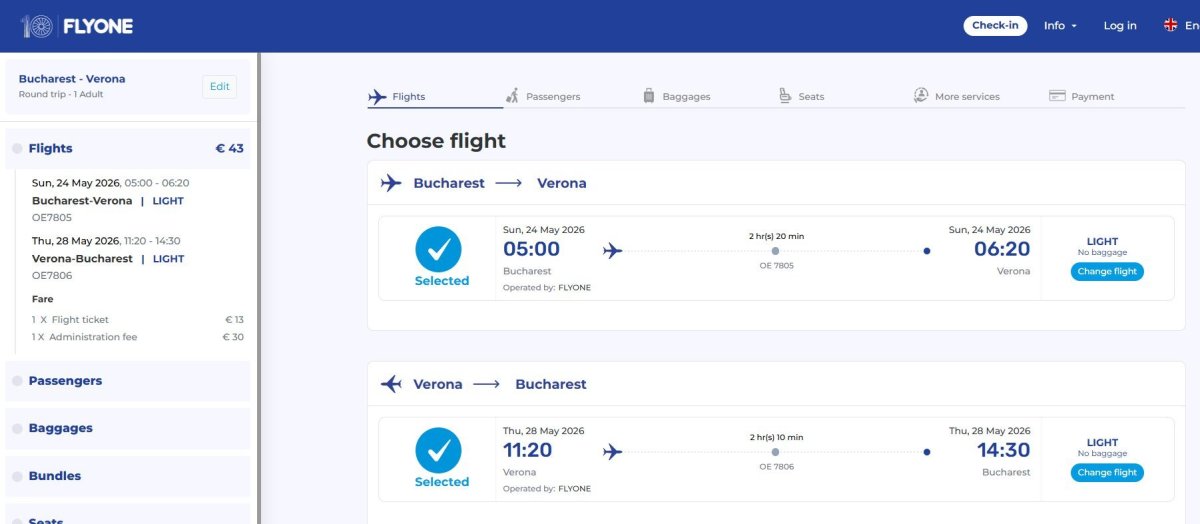Open the Log in menu item
The height and width of the screenshot is (524, 1200).
point(1120,26)
